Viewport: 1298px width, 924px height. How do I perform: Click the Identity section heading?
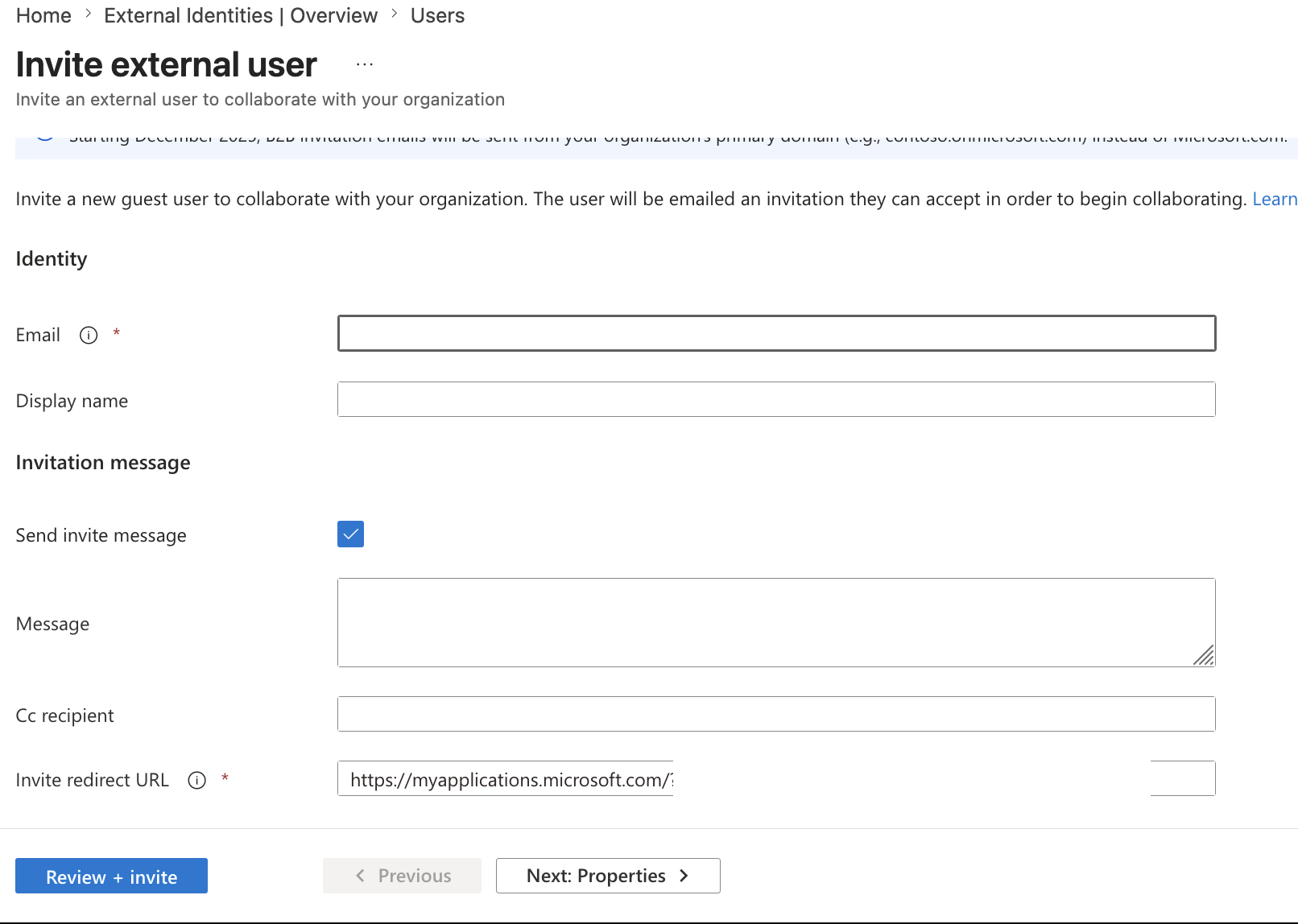(x=52, y=258)
